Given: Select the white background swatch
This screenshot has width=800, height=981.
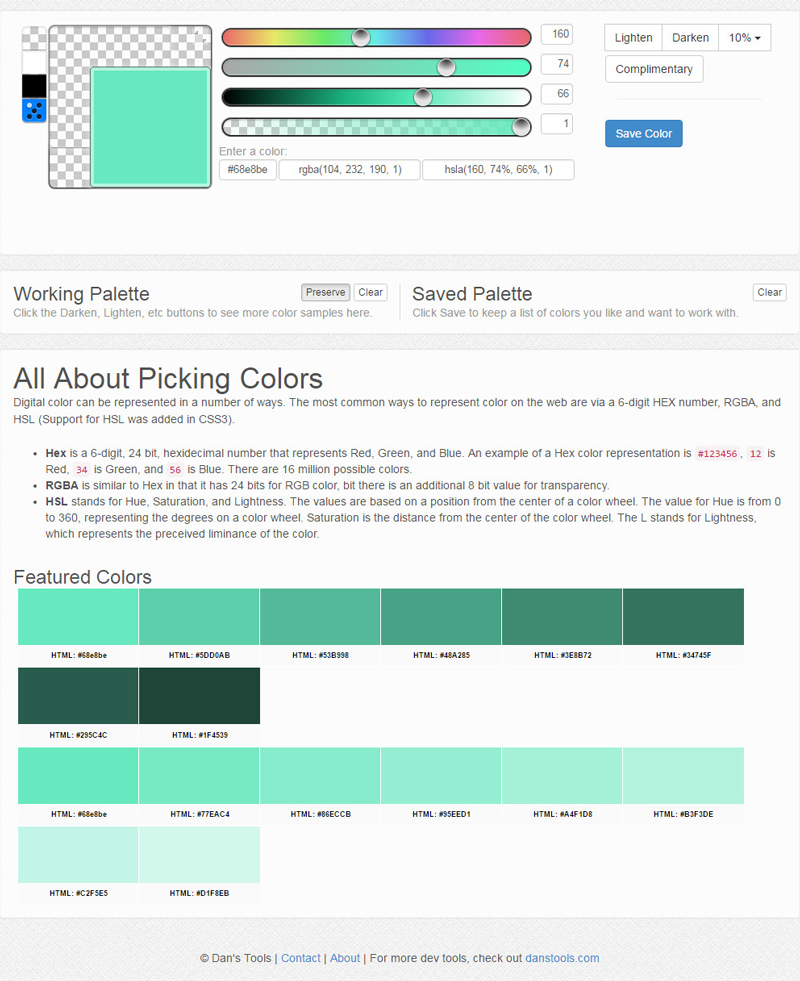Looking at the screenshot, I should tap(34, 62).
